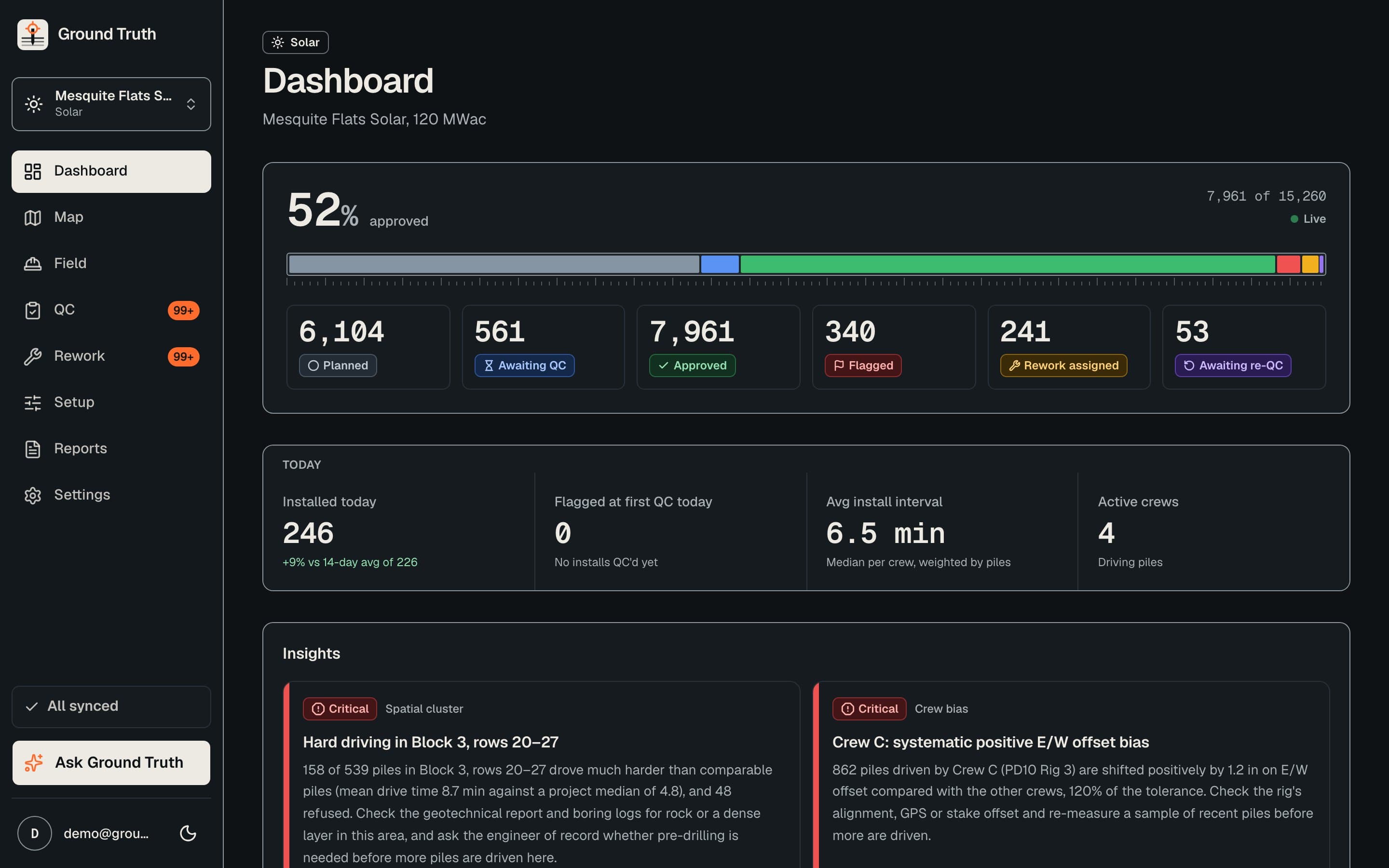Click the hard hat Field icon
Screen dimensions: 1389x868
tap(33, 263)
